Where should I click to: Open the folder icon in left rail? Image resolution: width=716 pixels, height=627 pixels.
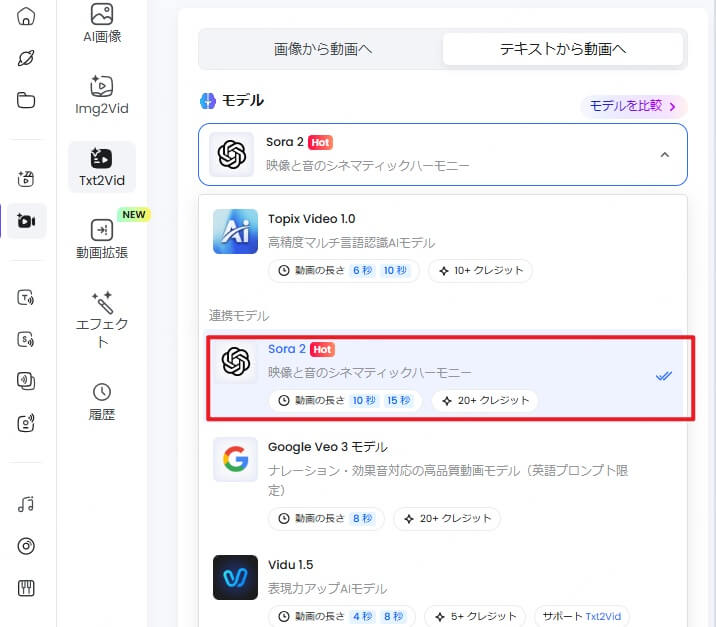26,100
